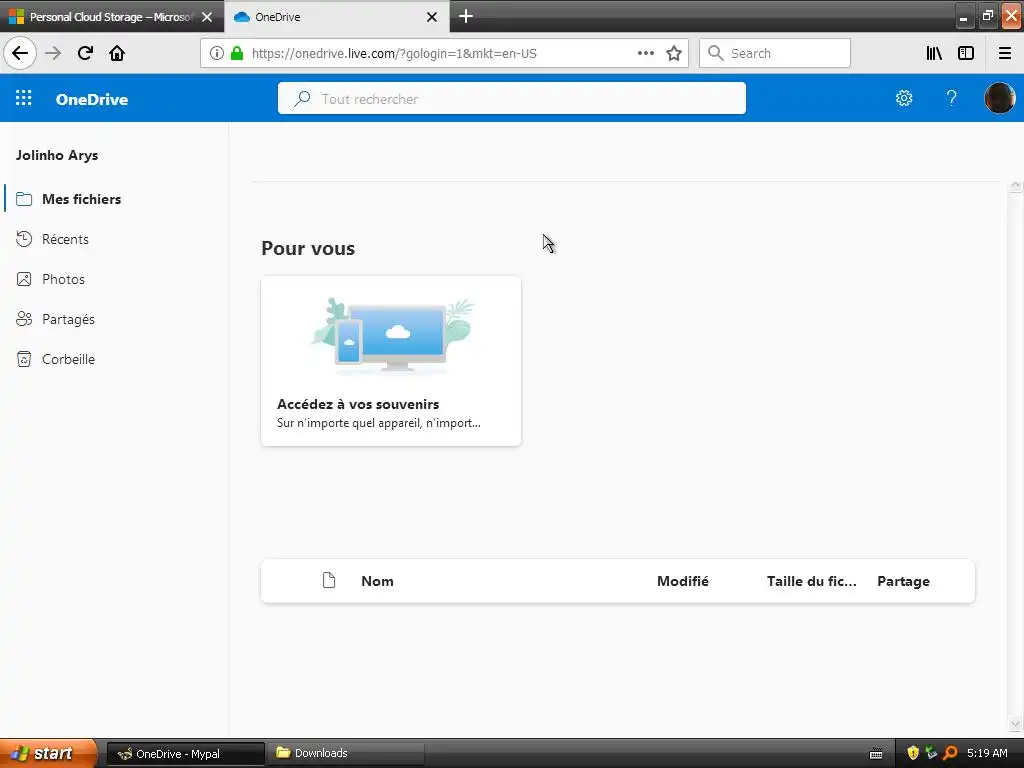Open the Windows start button
This screenshot has height=768, width=1024.
point(48,753)
